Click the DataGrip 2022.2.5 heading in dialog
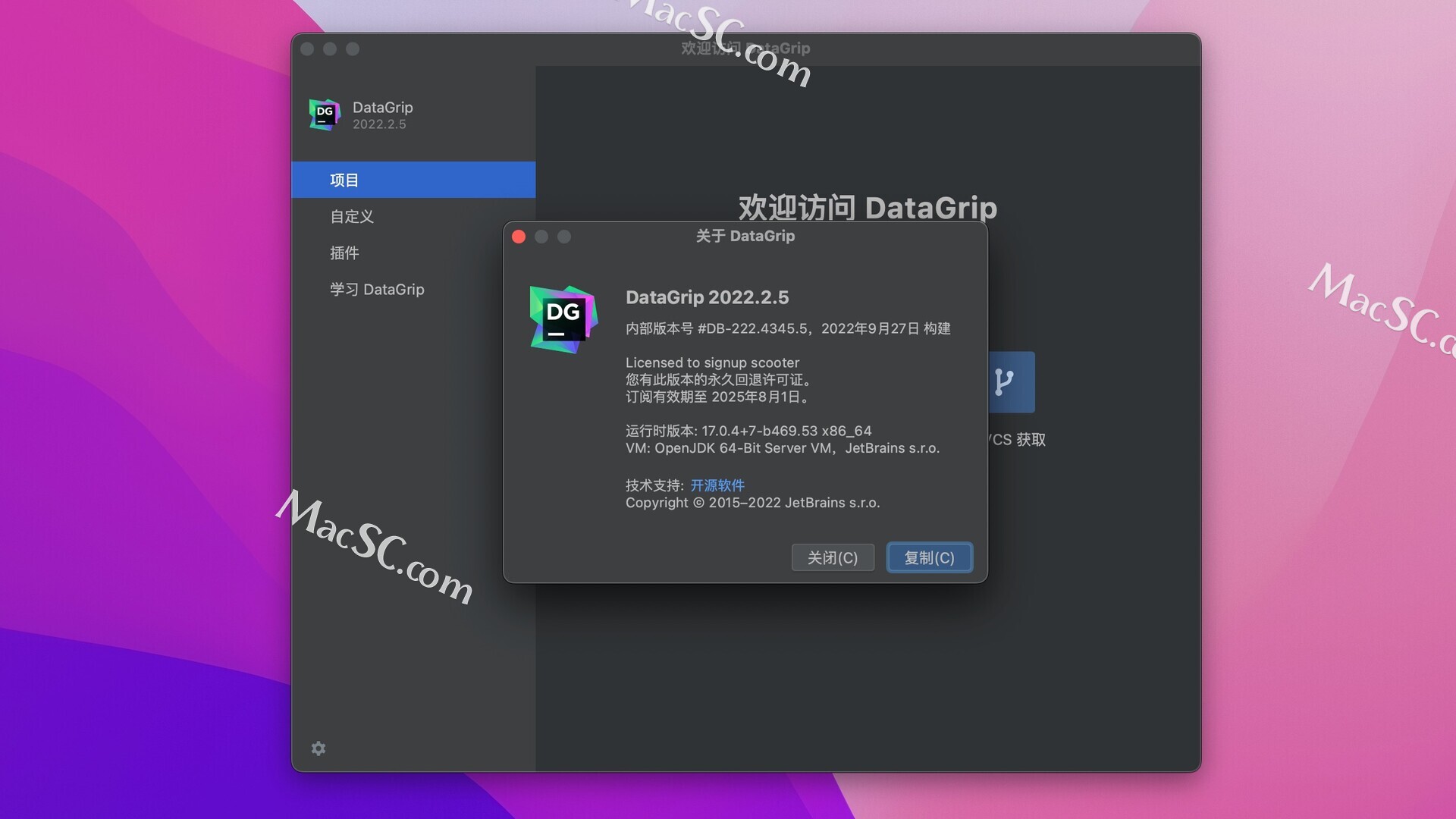Viewport: 1456px width, 819px height. point(708,297)
